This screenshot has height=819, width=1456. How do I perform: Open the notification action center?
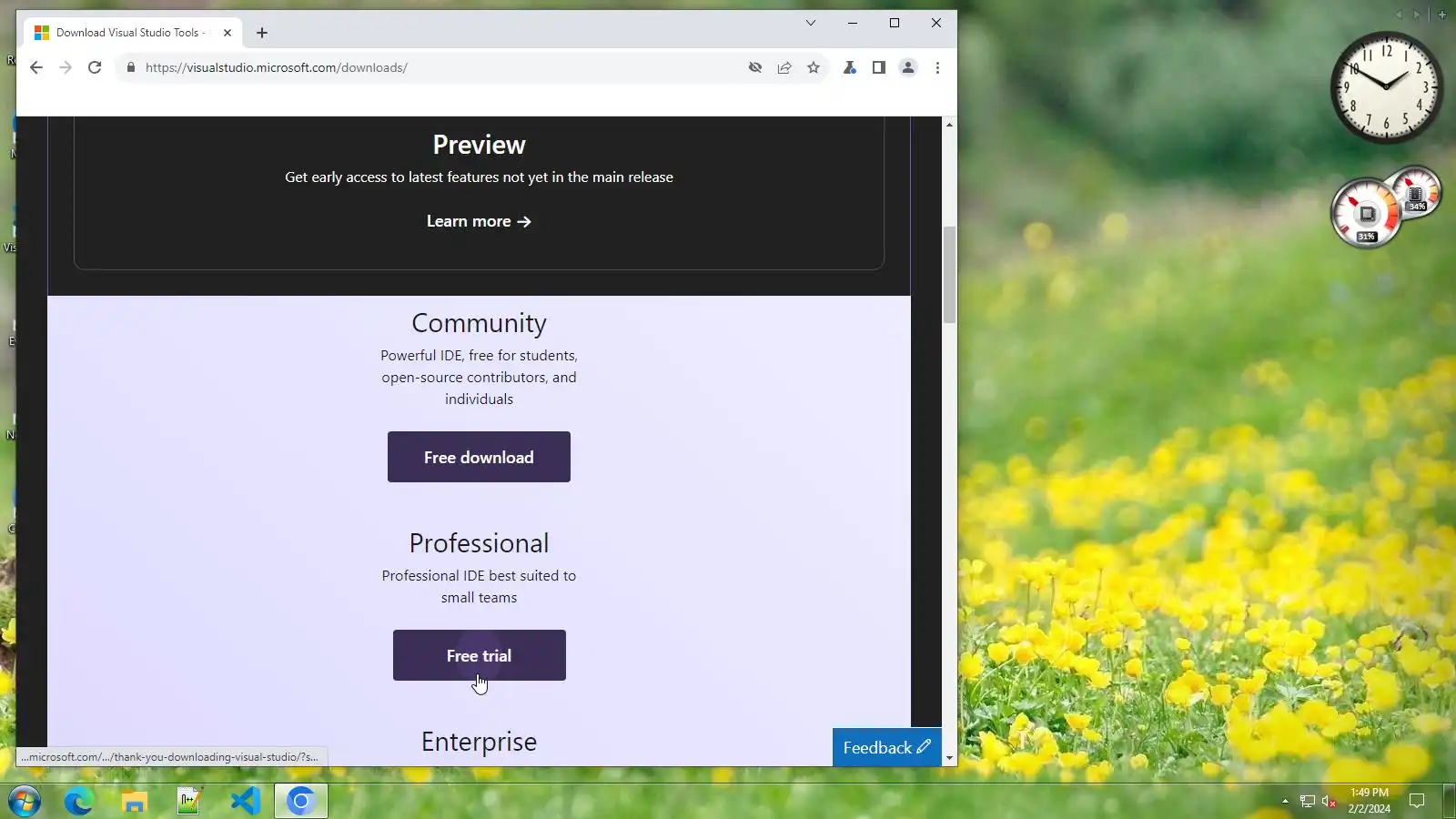pos(1417,801)
